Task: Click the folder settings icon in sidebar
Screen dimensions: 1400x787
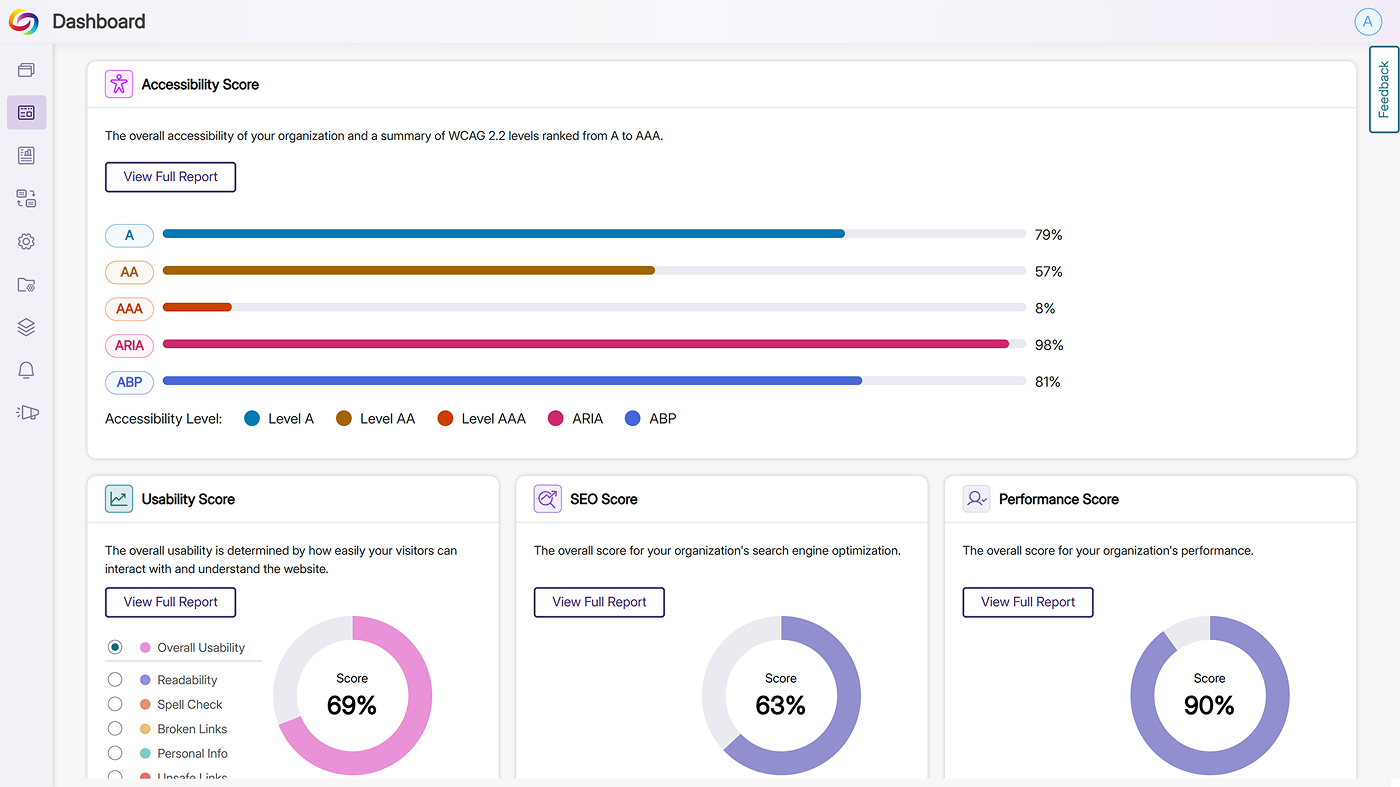Action: click(x=26, y=284)
